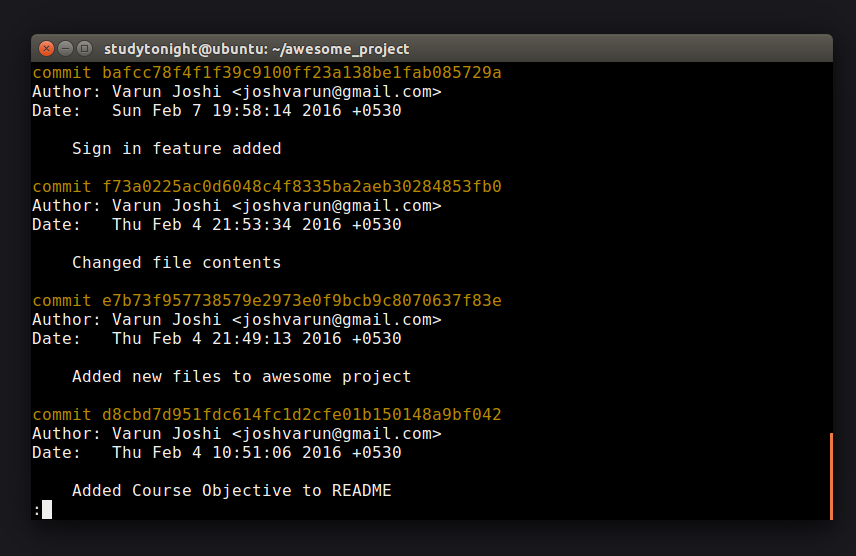Viewport: 856px width, 556px height.
Task: Click "Added Course Objective to README" message
Action: point(231,490)
